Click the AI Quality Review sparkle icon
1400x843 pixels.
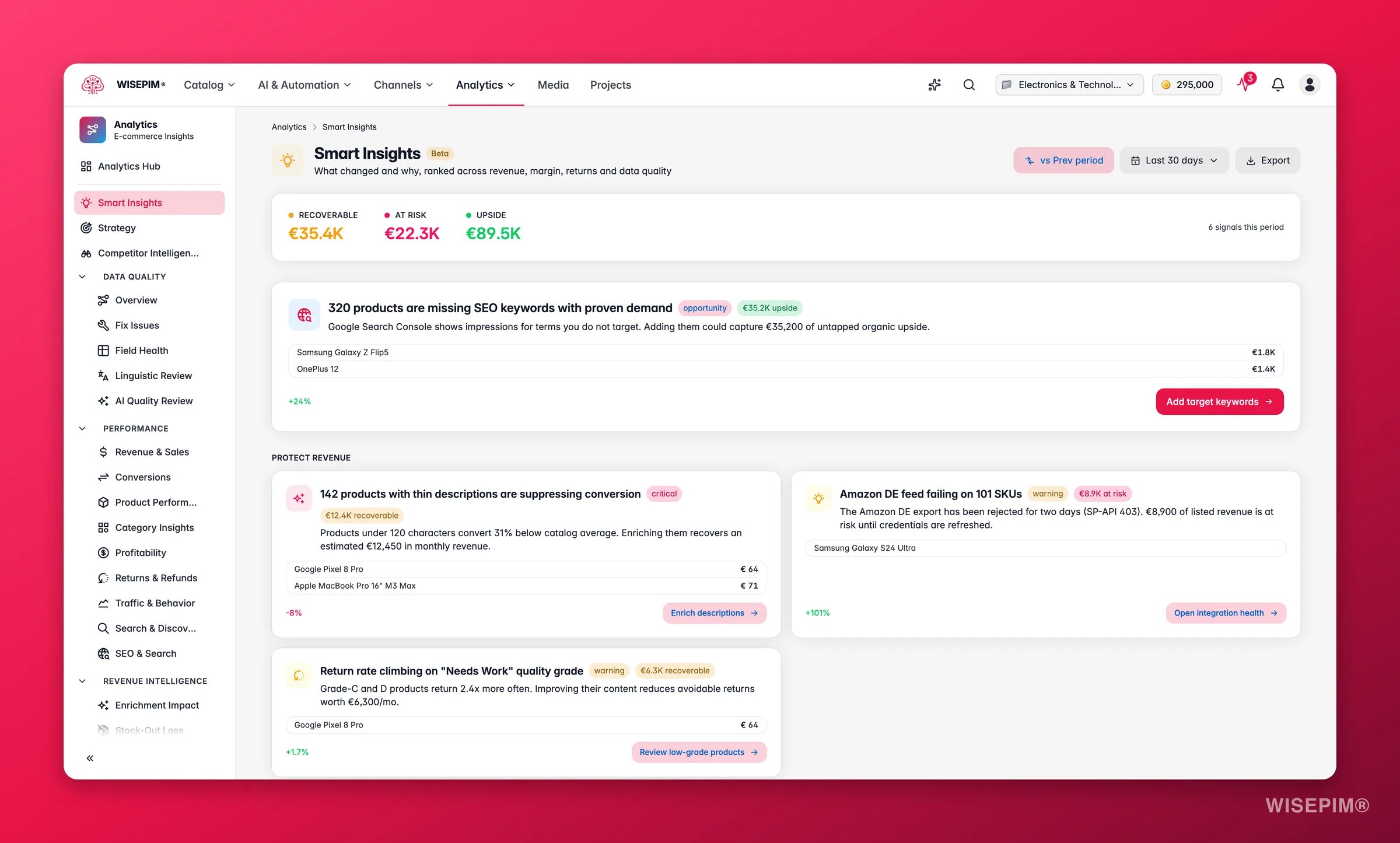click(x=103, y=401)
